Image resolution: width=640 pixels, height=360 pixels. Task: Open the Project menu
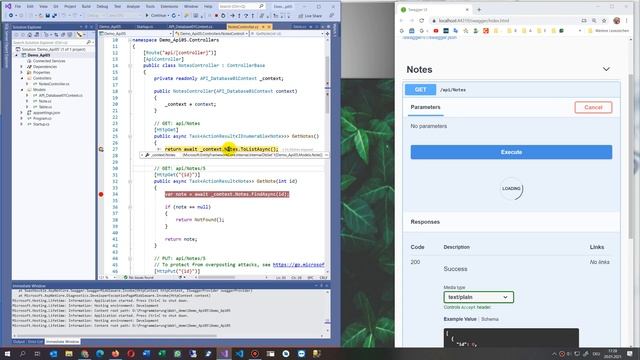(70, 7)
